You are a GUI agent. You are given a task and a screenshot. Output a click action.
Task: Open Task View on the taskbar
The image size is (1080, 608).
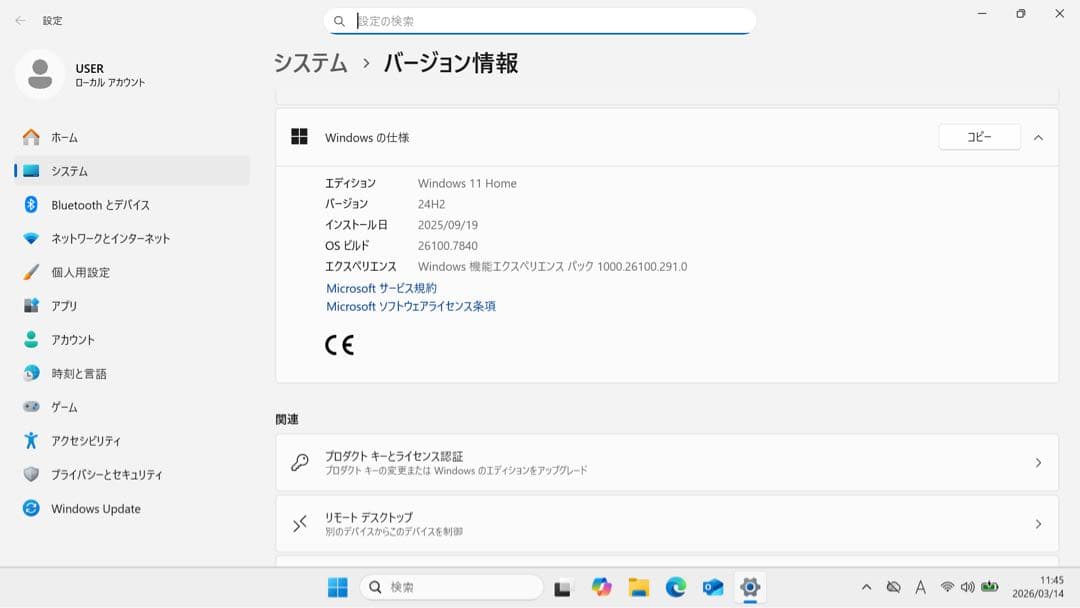coord(563,587)
